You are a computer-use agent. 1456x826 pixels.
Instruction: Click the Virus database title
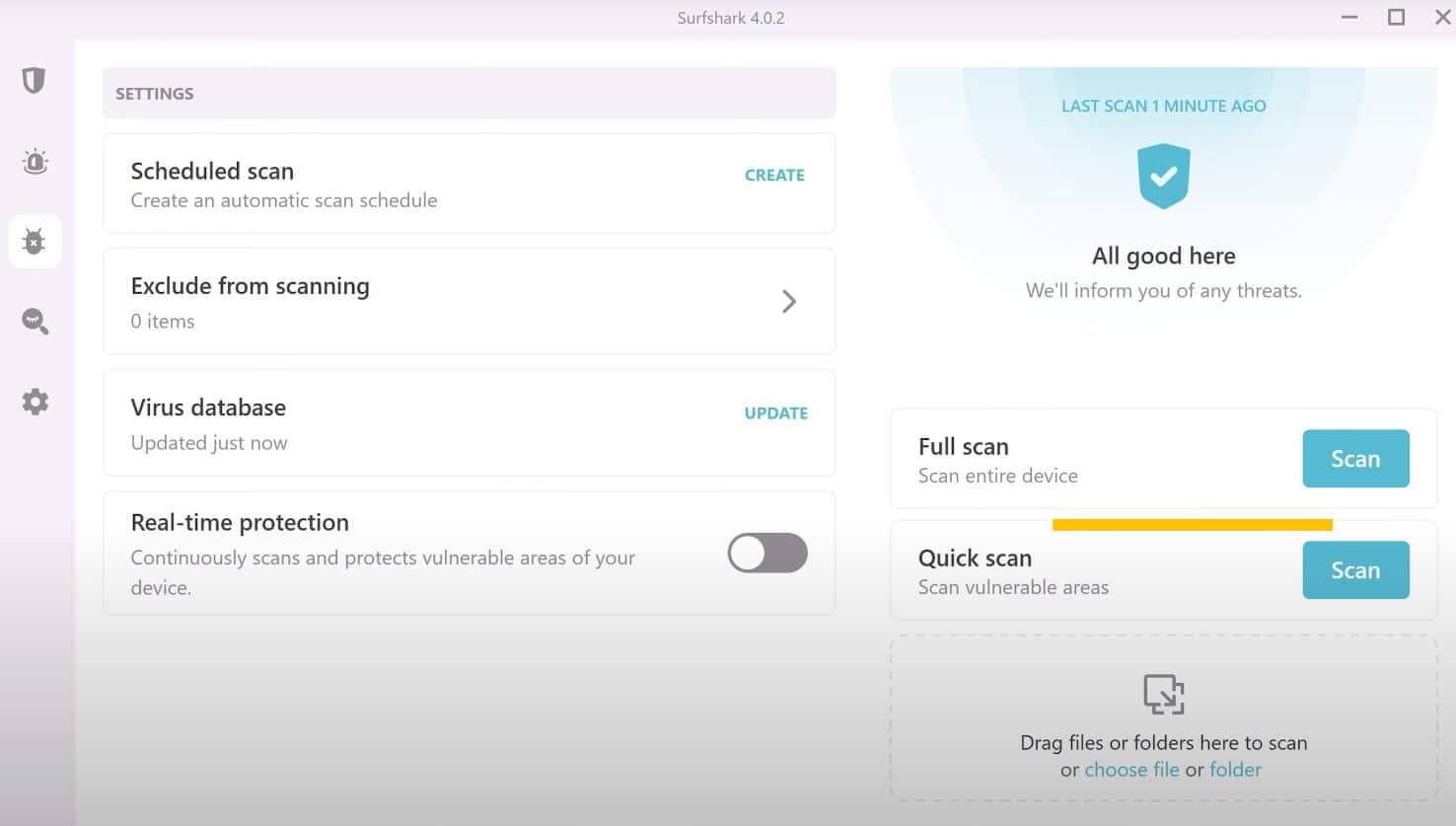[208, 408]
